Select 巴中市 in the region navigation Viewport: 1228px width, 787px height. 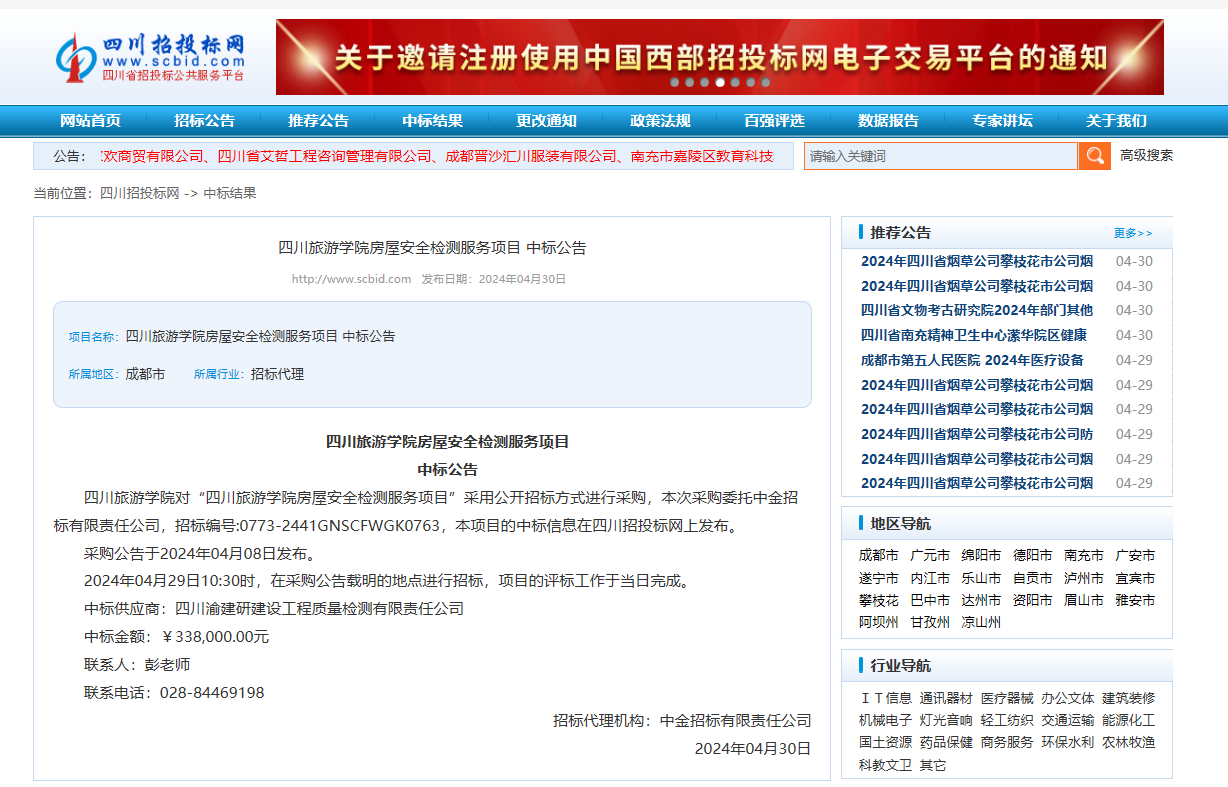pyautogui.click(x=930, y=600)
